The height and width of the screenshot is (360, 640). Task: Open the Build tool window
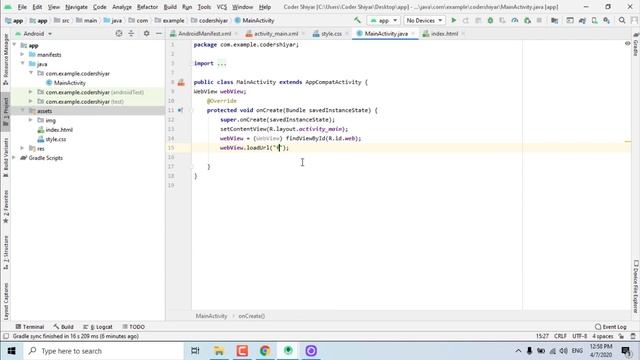point(63,327)
